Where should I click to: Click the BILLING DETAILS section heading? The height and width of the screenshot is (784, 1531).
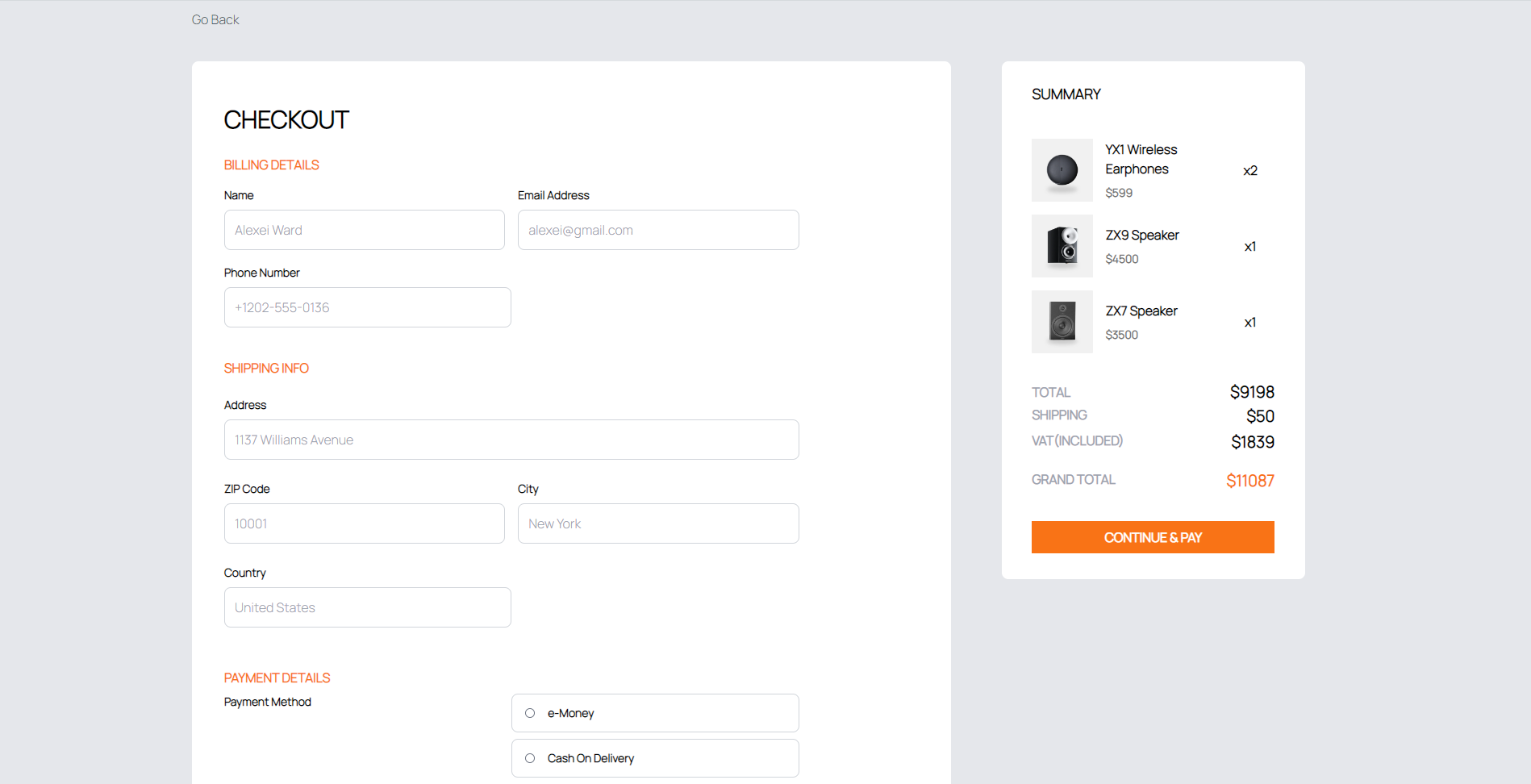coord(271,165)
